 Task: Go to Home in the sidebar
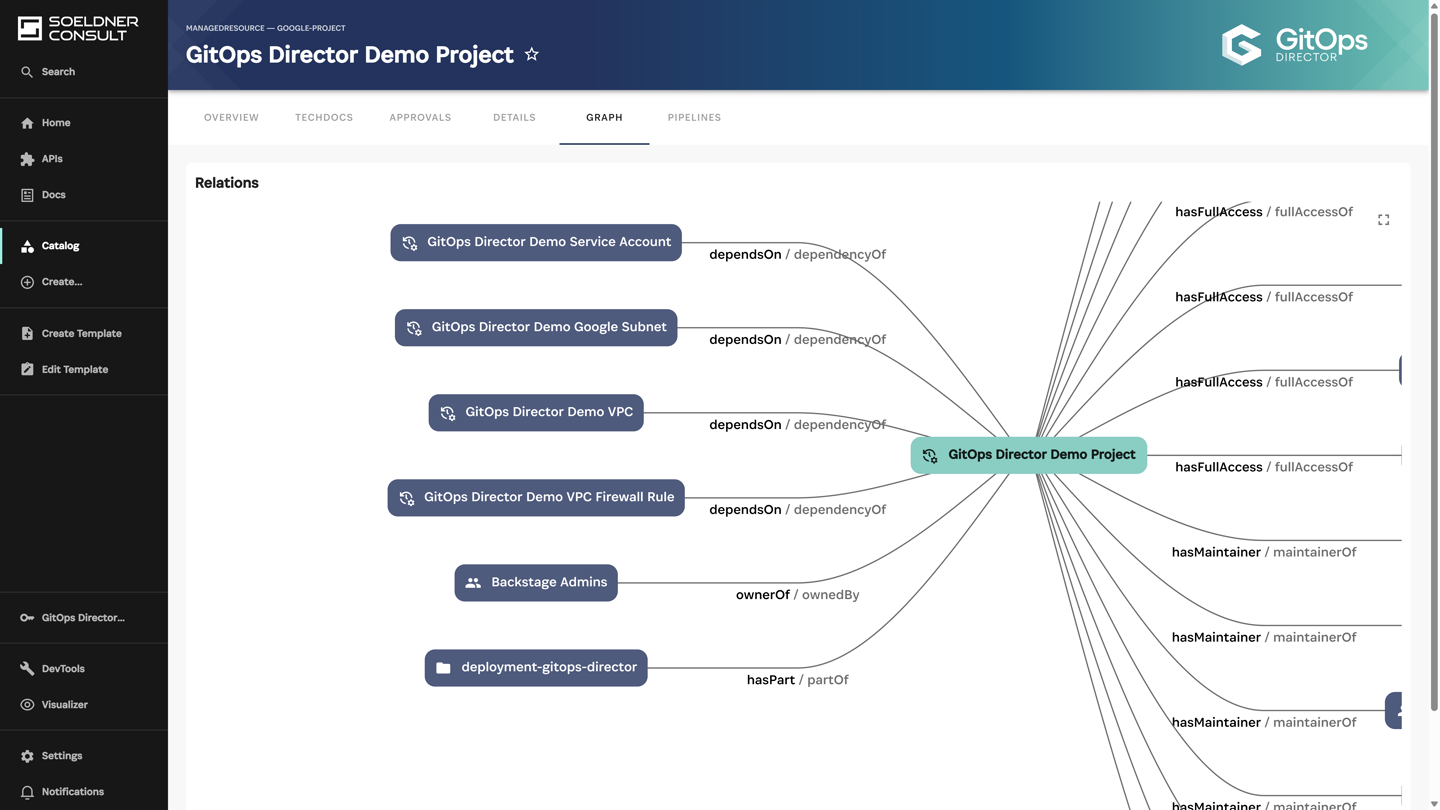84,123
